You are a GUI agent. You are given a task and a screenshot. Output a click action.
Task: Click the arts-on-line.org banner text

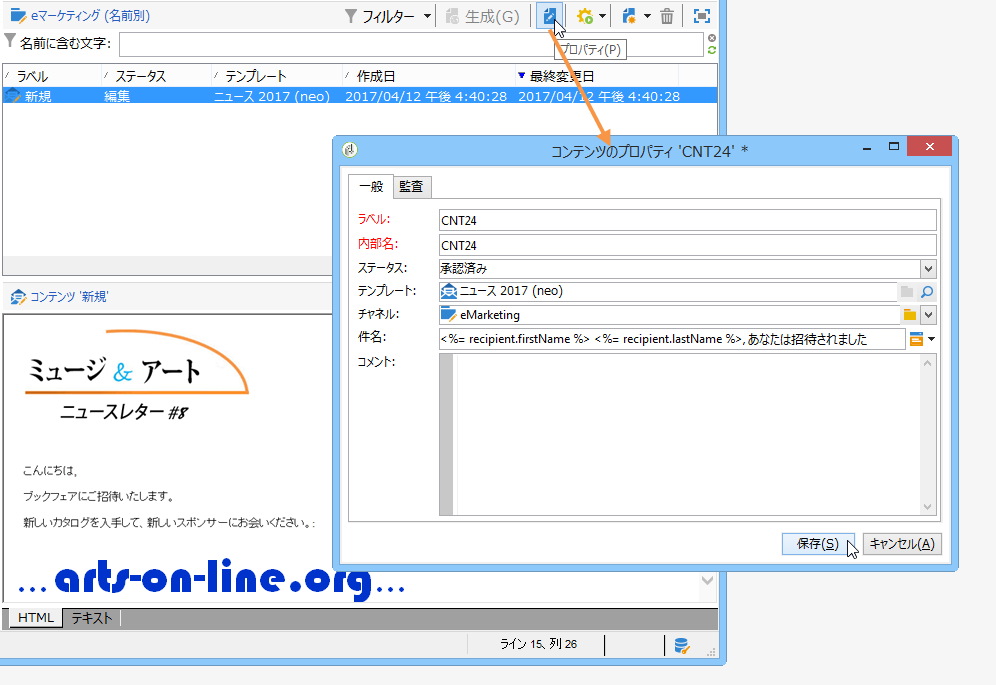[212, 579]
